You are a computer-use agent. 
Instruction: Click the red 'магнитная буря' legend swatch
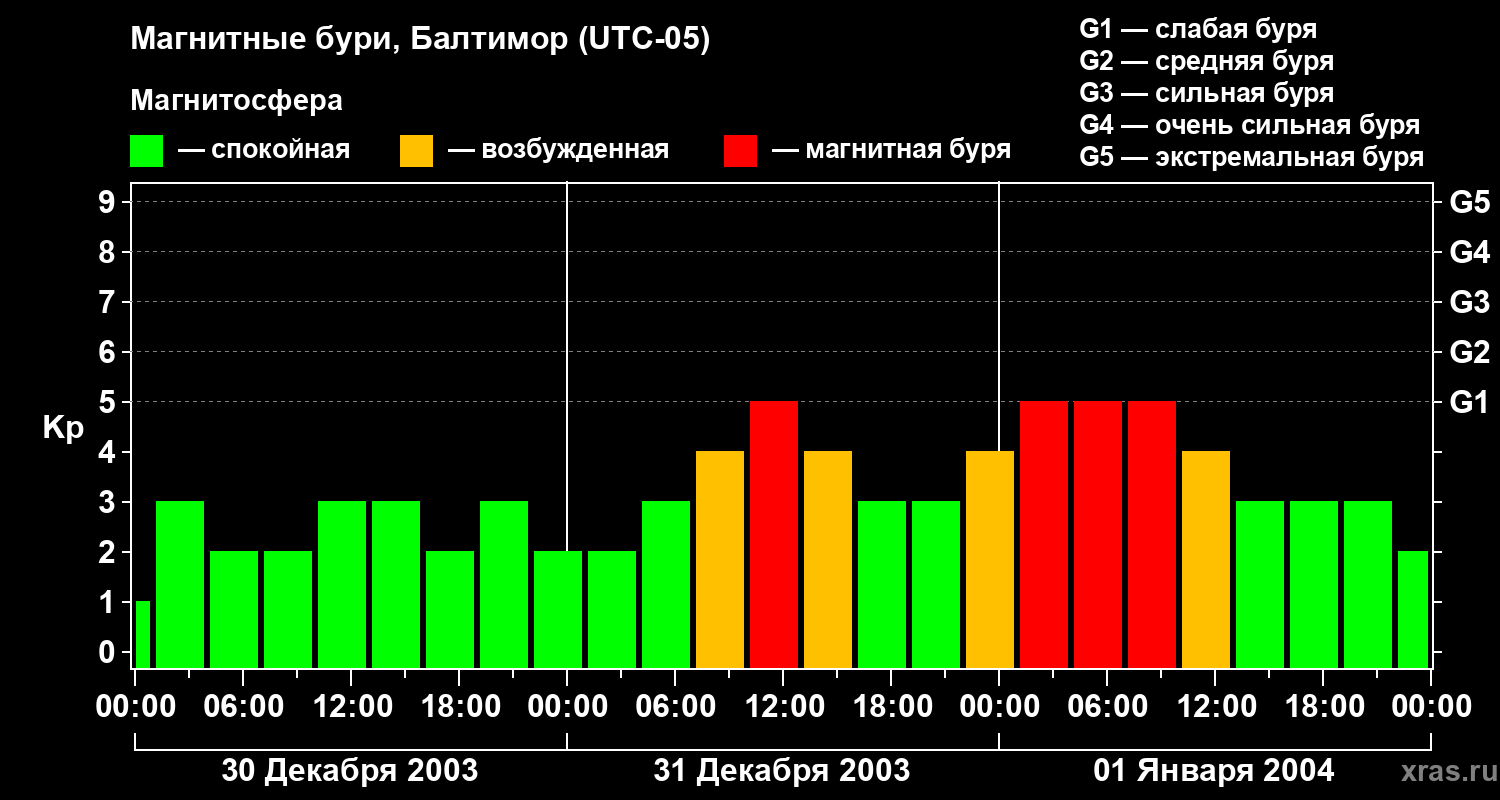pos(740,151)
